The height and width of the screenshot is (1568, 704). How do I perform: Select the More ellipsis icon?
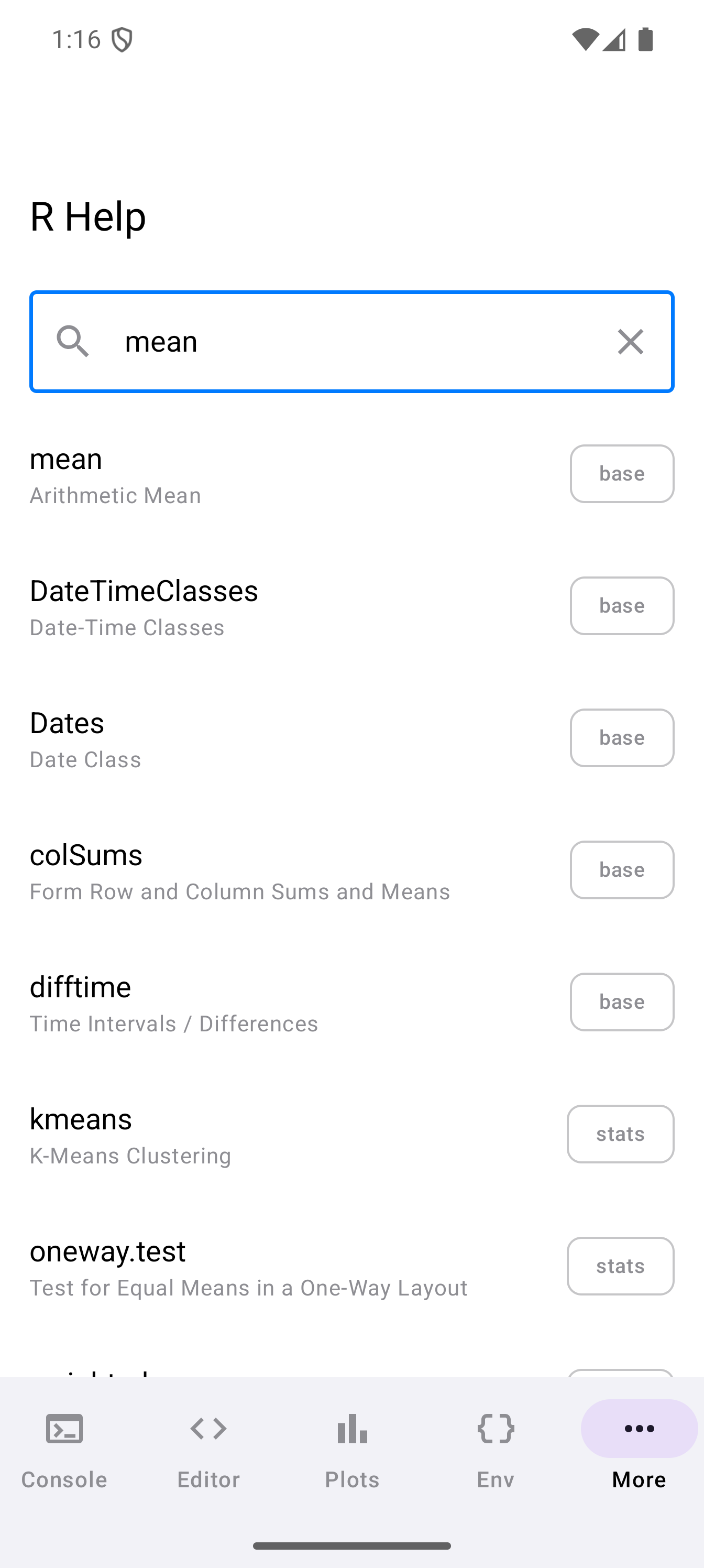[x=639, y=1428]
